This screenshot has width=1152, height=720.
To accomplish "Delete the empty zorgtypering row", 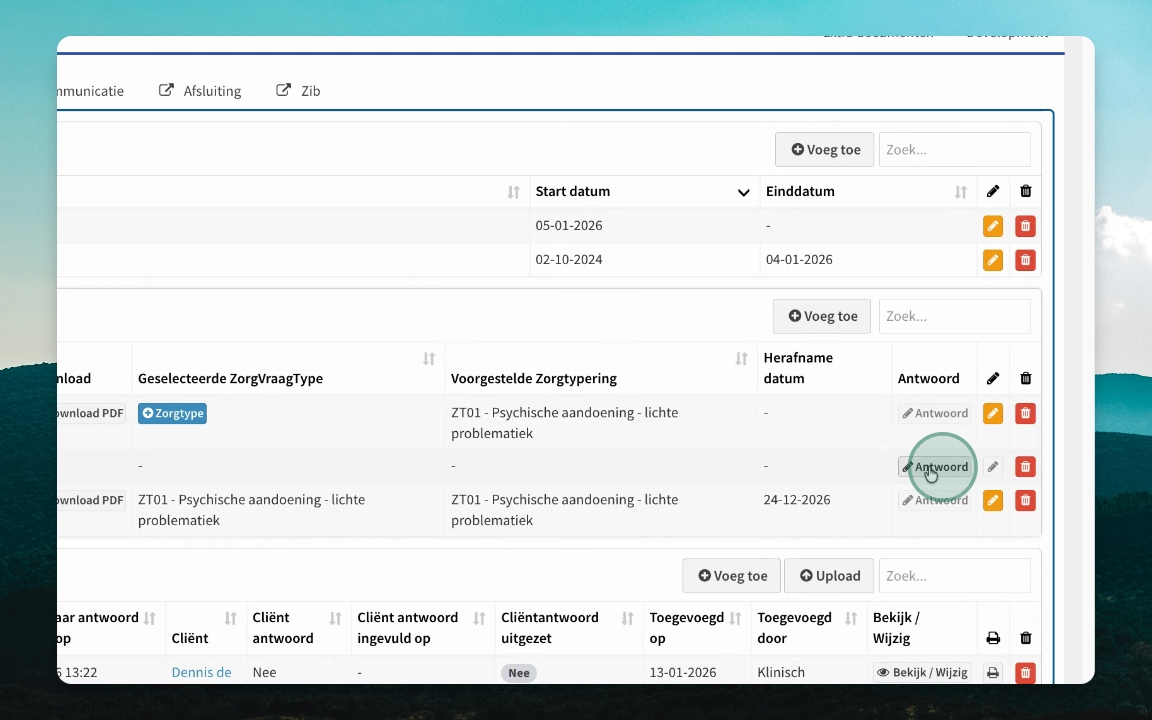I will tap(1025, 467).
